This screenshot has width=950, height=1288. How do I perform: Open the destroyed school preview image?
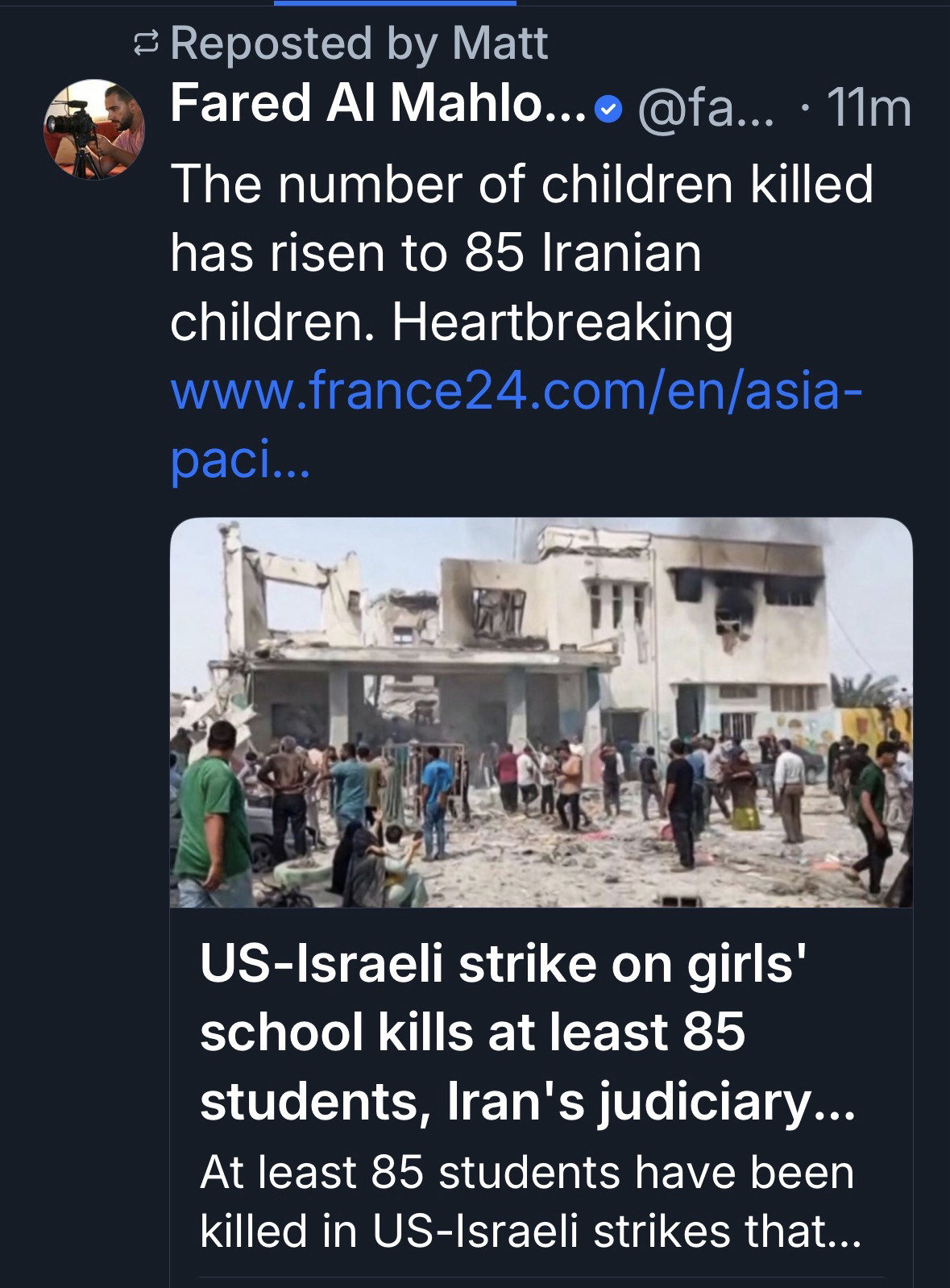(x=541, y=713)
